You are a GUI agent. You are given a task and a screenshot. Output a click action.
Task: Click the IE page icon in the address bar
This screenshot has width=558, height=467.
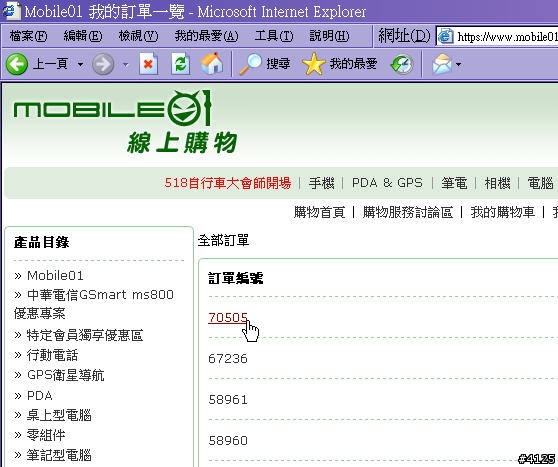445,36
